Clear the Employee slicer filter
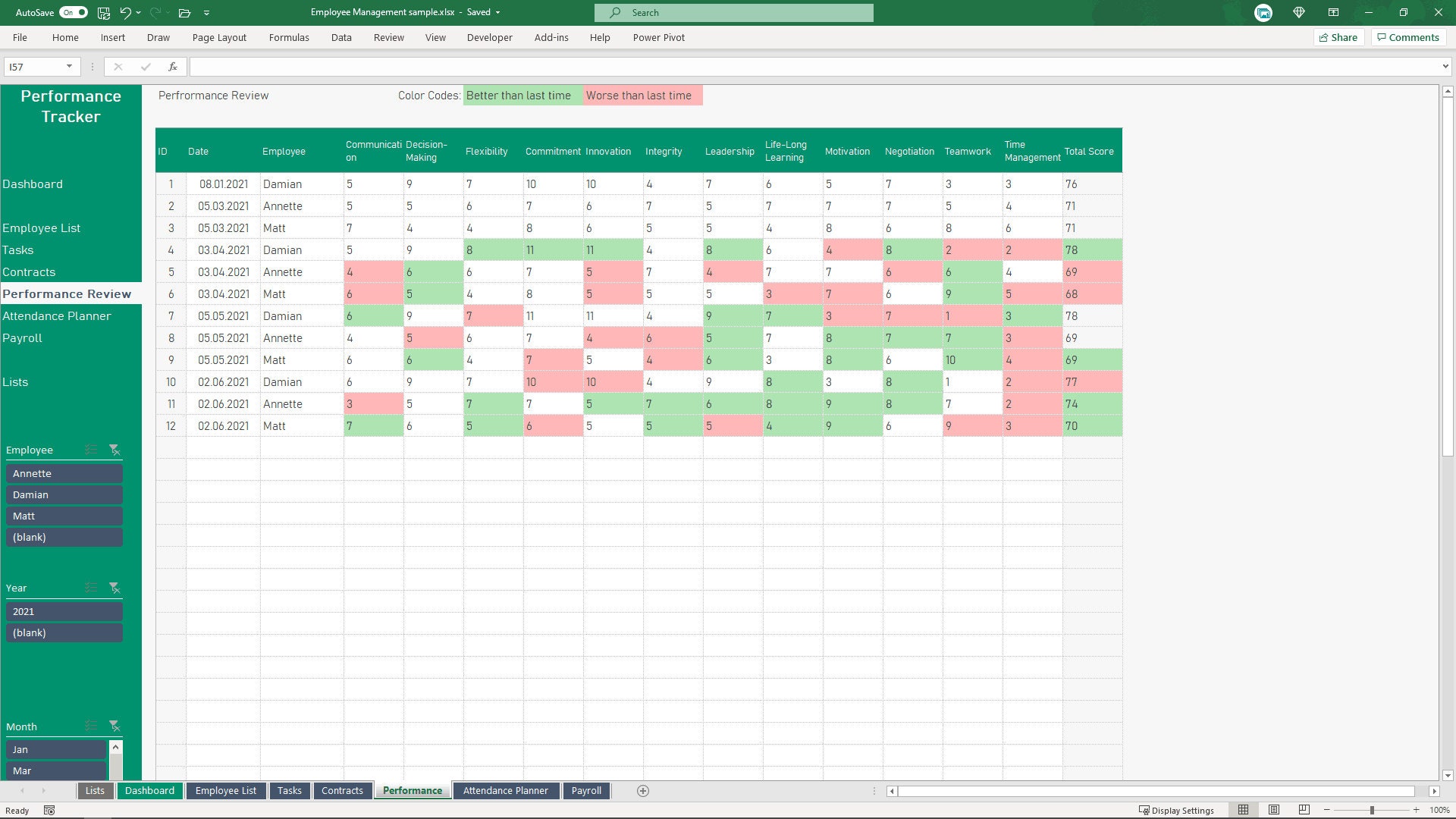Screen dimensions: 1456x819 (x=115, y=450)
